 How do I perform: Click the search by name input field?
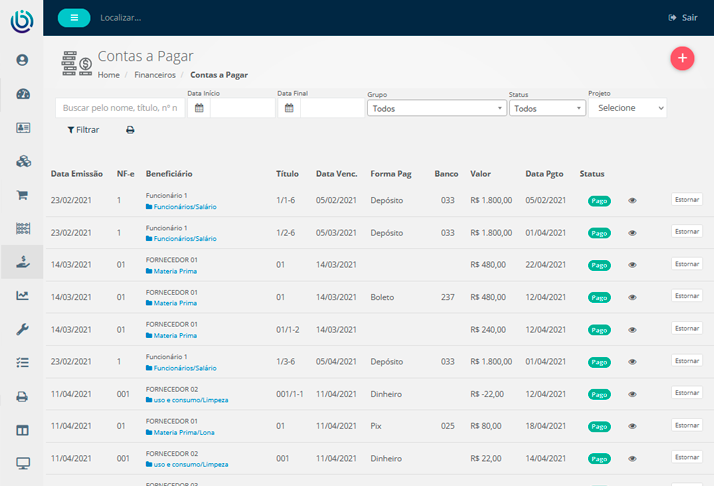tap(120, 108)
